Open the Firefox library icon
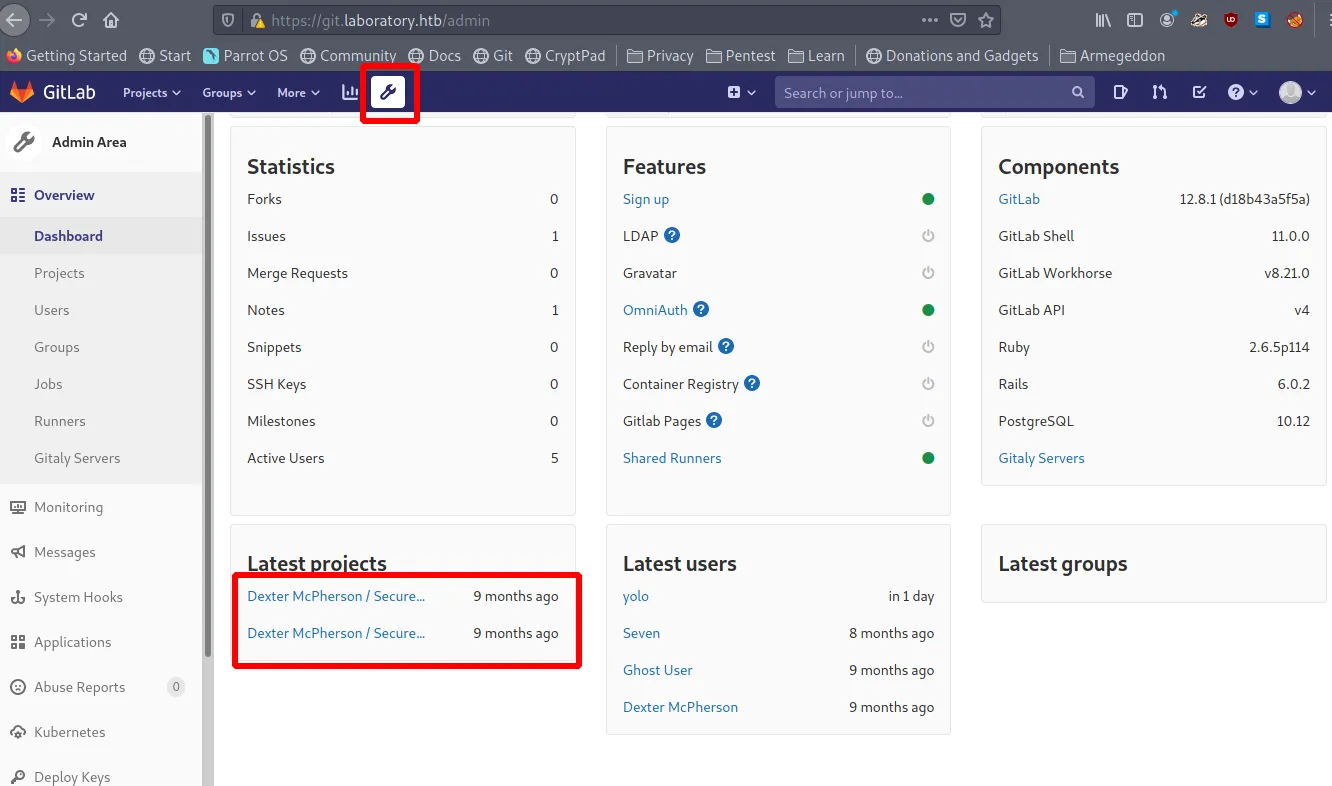Screen dimensions: 1332x786 (1103, 20)
